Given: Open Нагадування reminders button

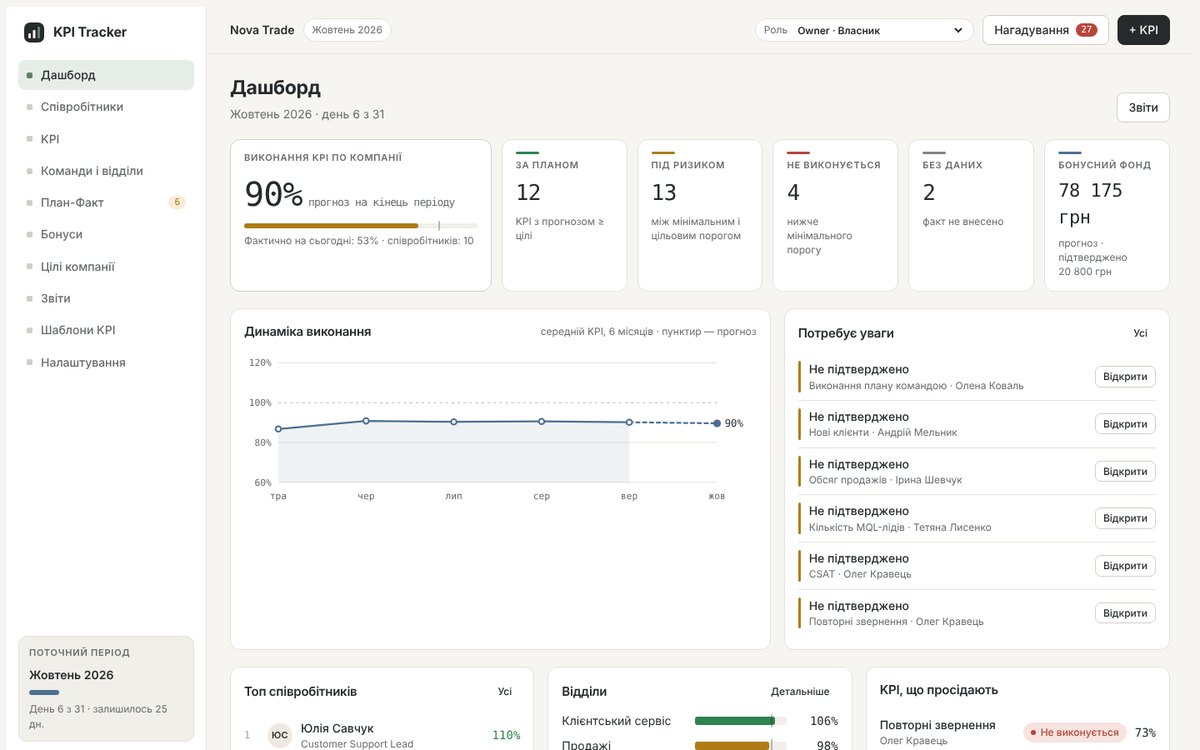Looking at the screenshot, I should coord(1045,30).
